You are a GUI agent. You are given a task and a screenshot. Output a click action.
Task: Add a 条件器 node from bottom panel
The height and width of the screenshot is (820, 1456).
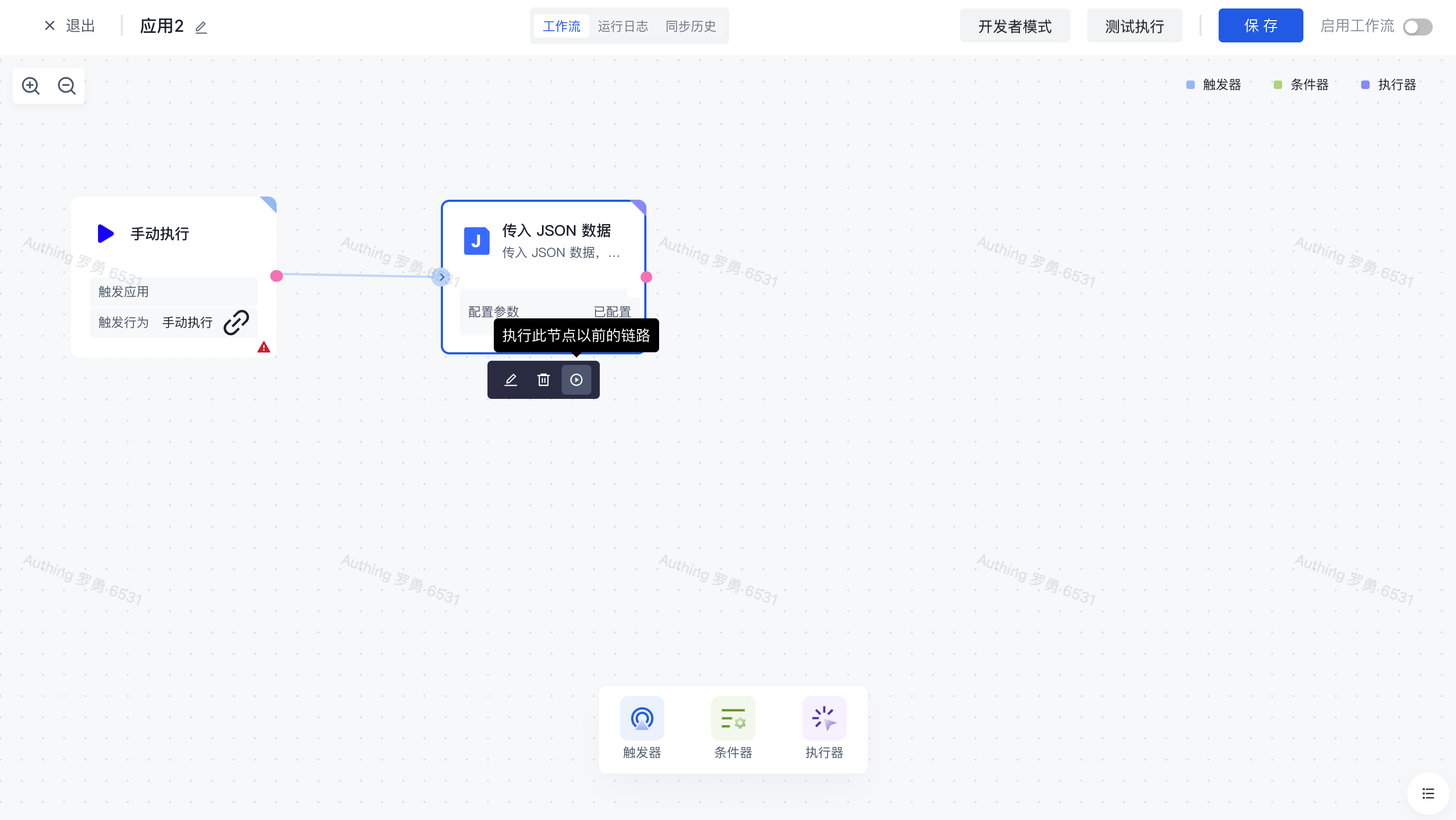tap(733, 719)
